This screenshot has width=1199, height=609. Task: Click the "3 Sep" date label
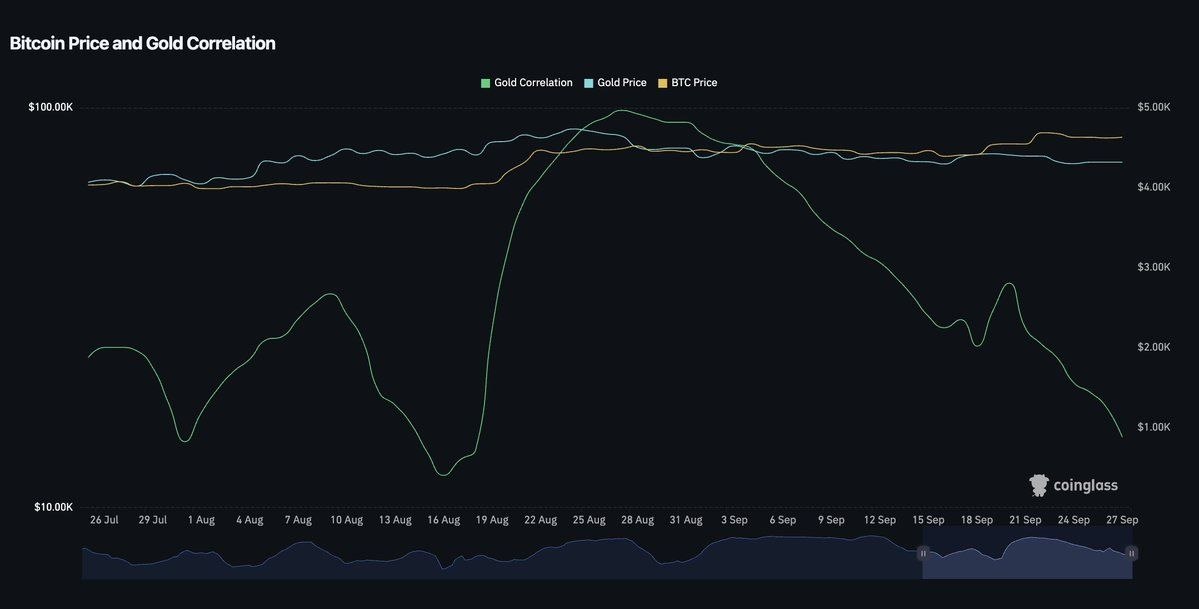734,520
